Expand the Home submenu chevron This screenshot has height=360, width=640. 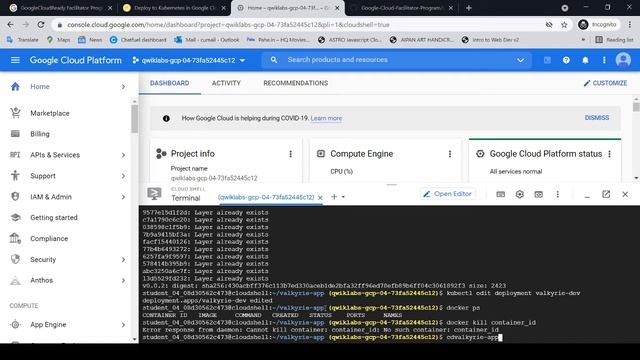coord(123,87)
